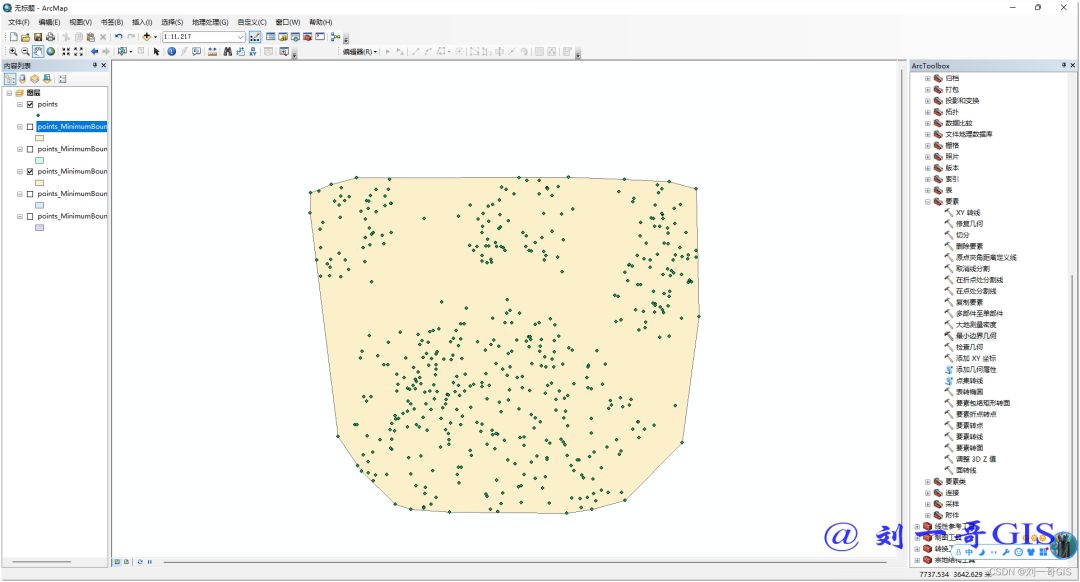Close the 内容列表 panel

click(x=104, y=65)
